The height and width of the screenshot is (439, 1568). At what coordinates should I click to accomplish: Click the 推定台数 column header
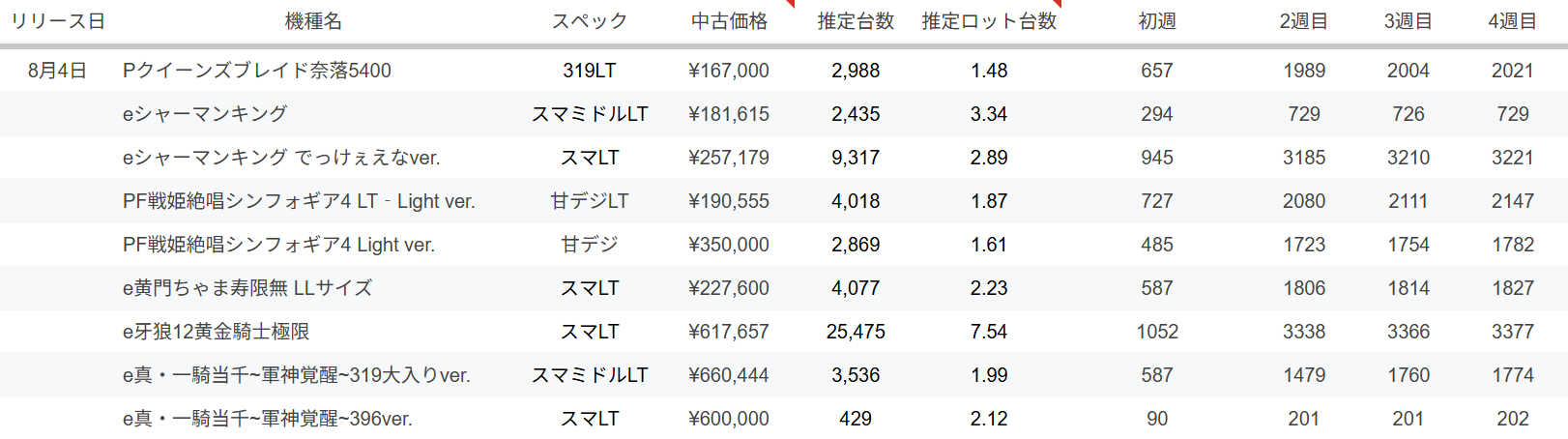pos(856,21)
